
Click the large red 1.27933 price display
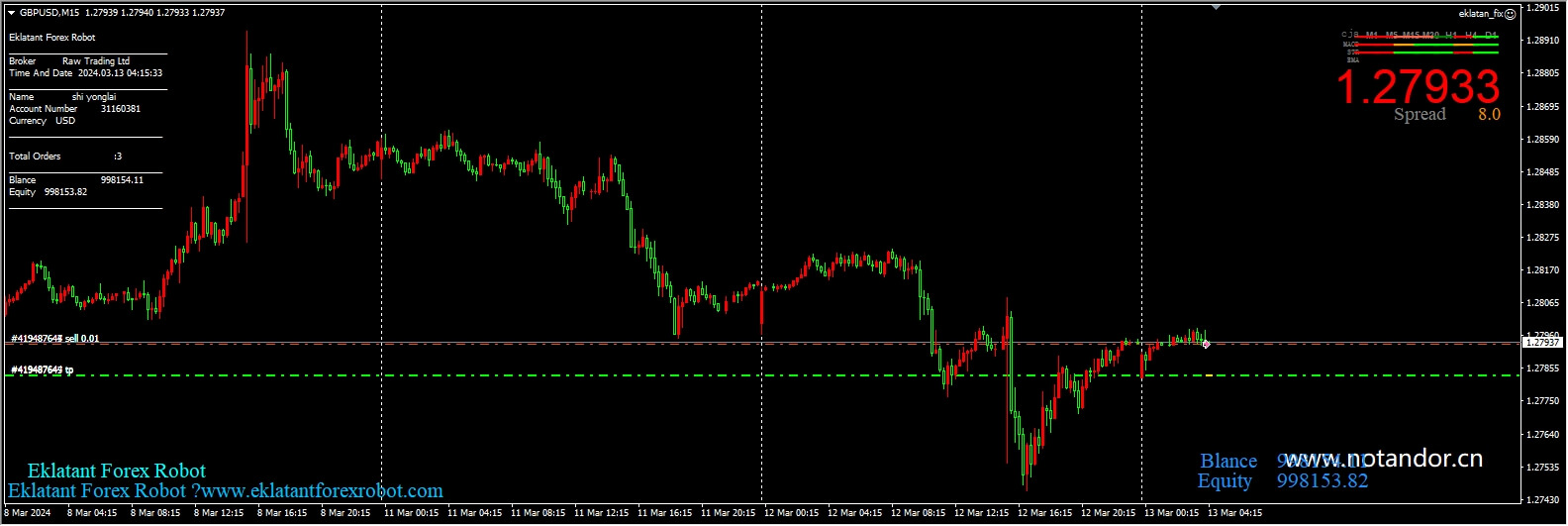(x=1419, y=87)
